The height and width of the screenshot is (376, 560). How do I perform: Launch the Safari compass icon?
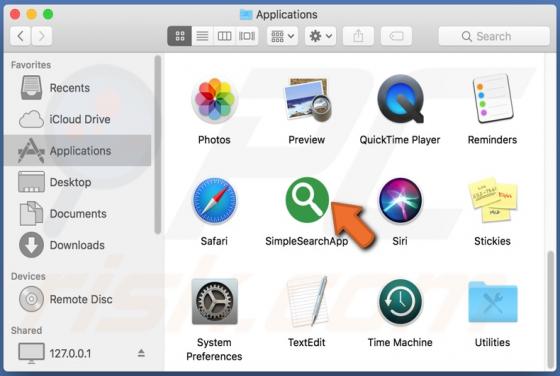pos(214,201)
